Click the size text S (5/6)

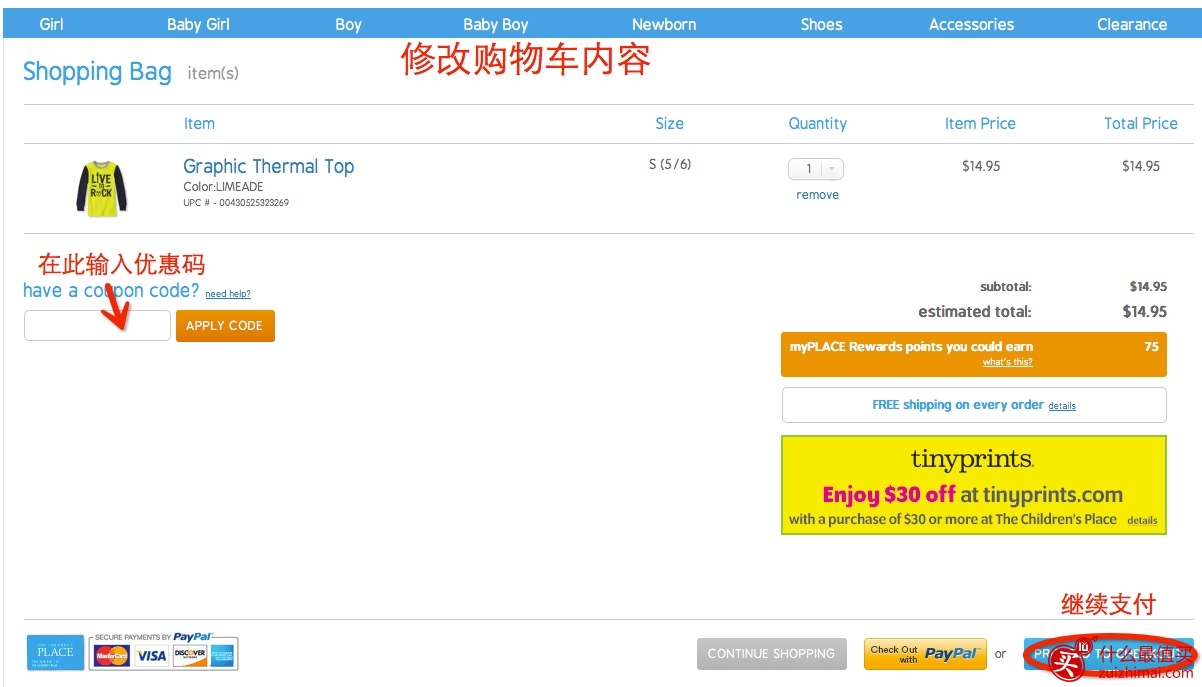(x=670, y=164)
